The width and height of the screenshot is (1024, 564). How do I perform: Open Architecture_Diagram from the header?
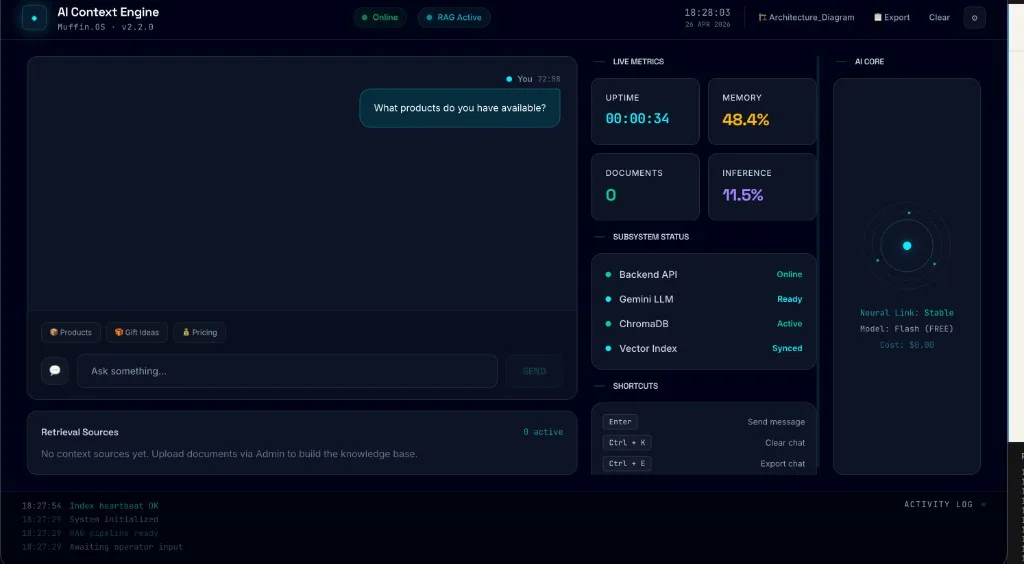click(x=806, y=18)
